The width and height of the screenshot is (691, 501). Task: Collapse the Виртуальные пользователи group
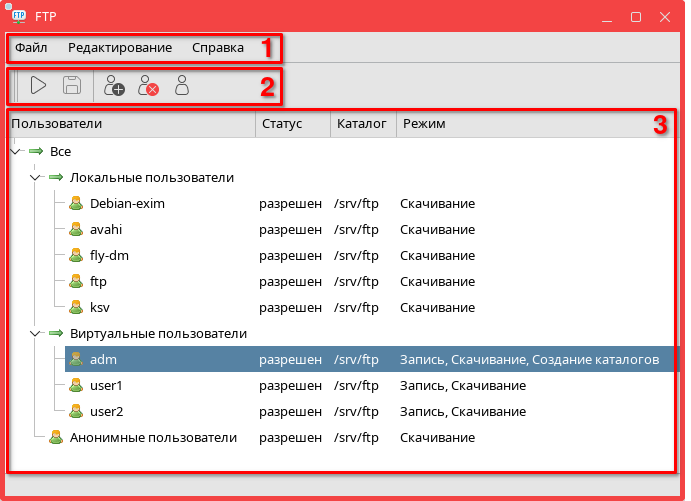(35, 334)
